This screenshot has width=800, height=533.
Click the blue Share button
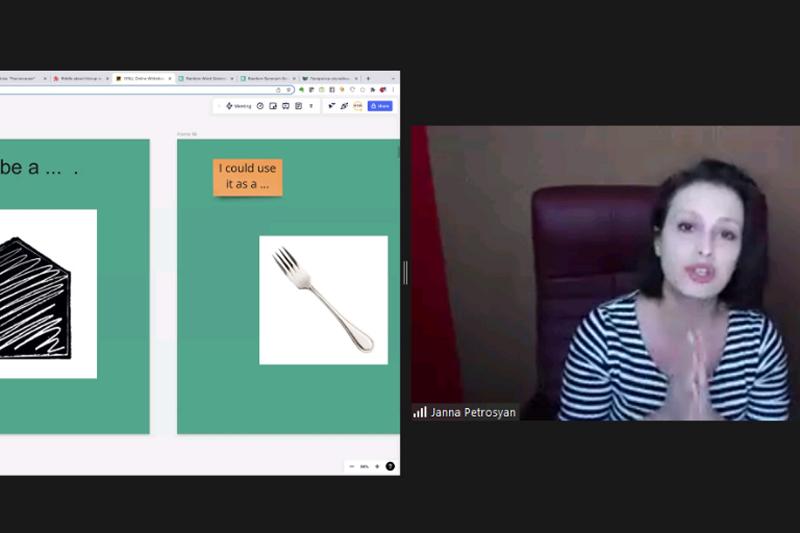point(380,106)
